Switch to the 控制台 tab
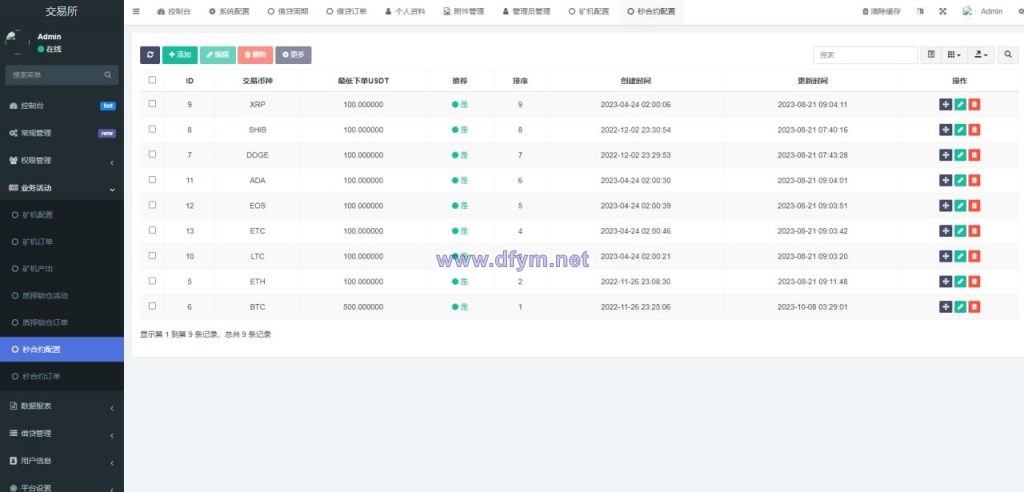 [174, 11]
